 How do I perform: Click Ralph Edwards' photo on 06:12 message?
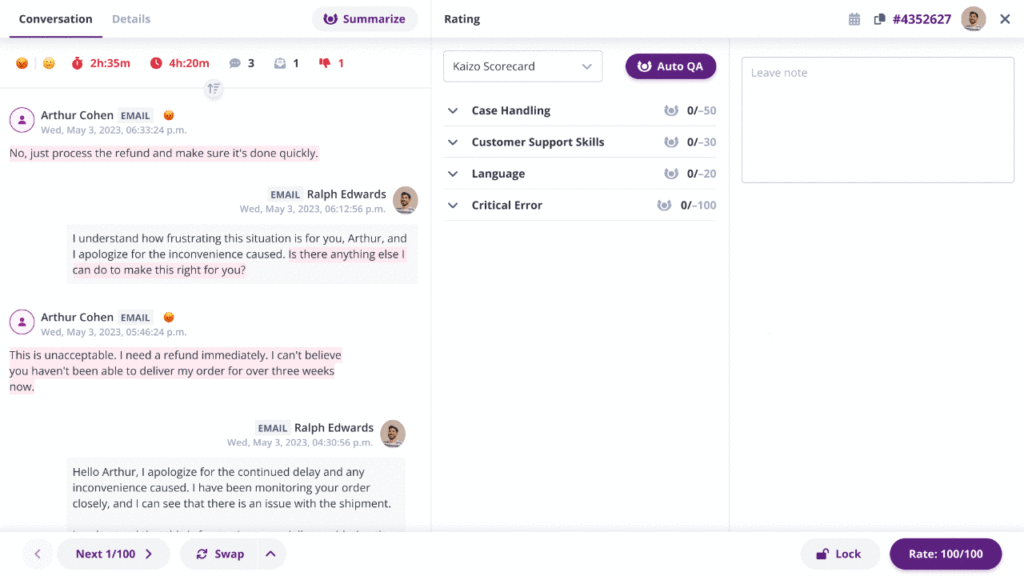click(x=405, y=200)
